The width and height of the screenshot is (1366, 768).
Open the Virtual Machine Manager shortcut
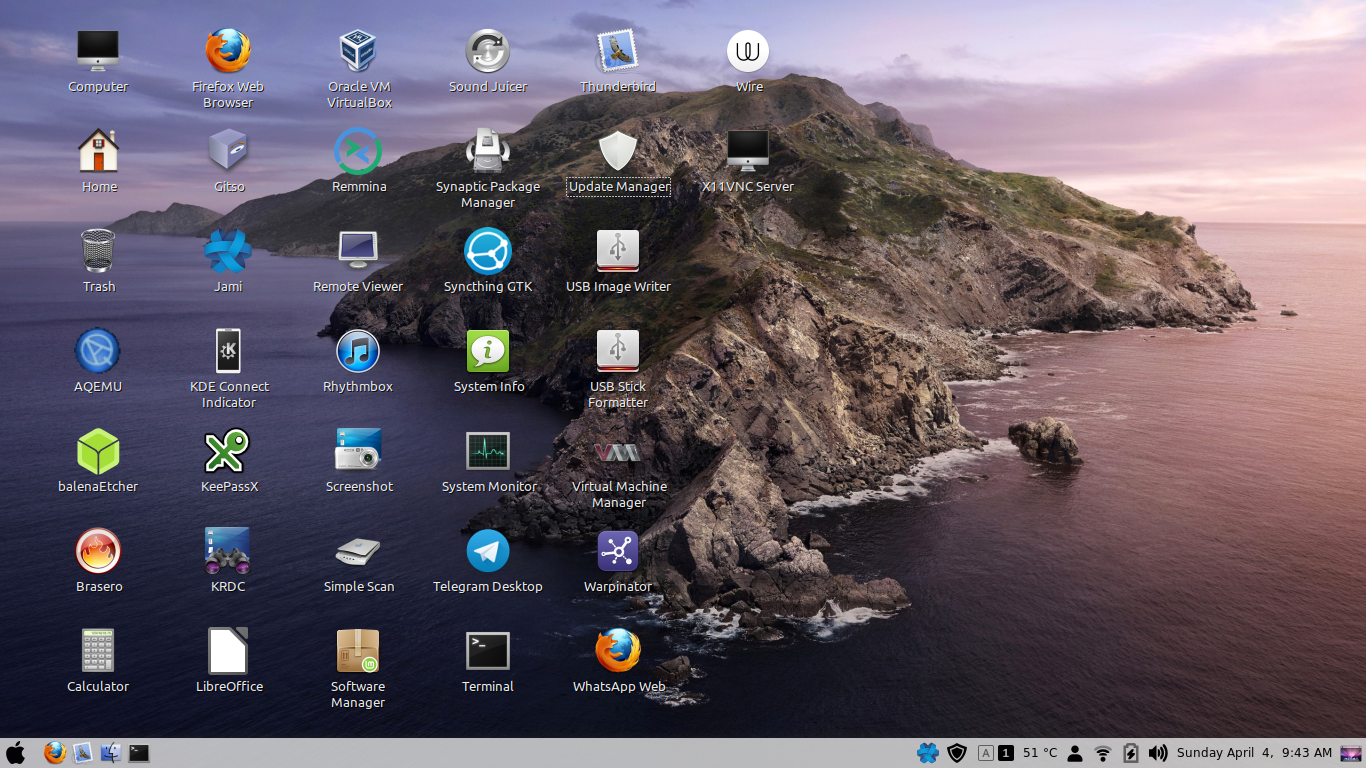[618, 452]
